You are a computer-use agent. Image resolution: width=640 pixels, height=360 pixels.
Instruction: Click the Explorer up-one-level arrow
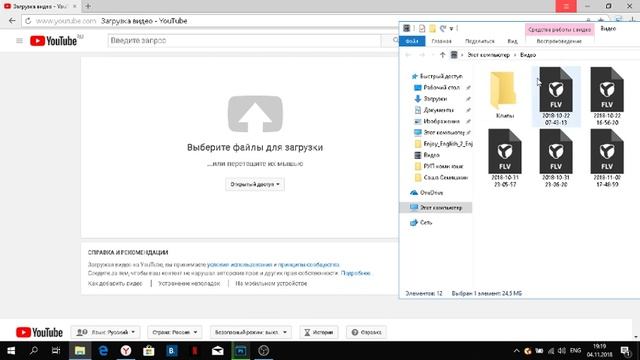click(442, 55)
